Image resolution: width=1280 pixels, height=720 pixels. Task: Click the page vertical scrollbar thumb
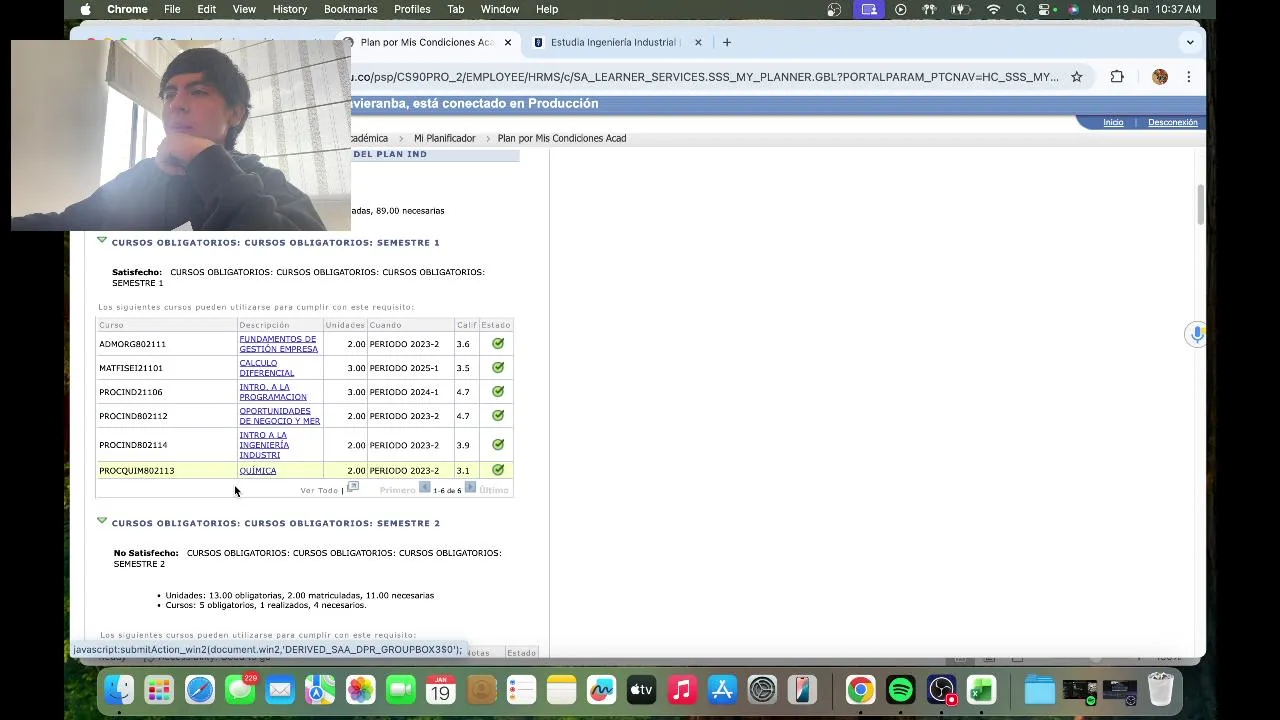[x=1200, y=205]
